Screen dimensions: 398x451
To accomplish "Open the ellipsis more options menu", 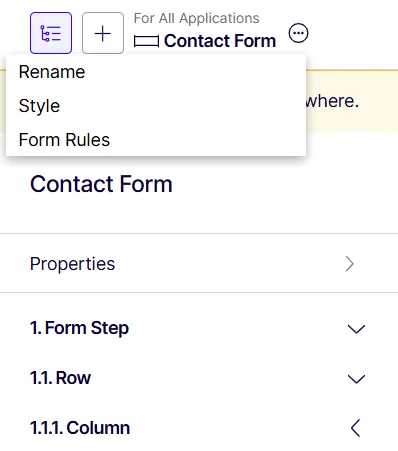I will [298, 33].
